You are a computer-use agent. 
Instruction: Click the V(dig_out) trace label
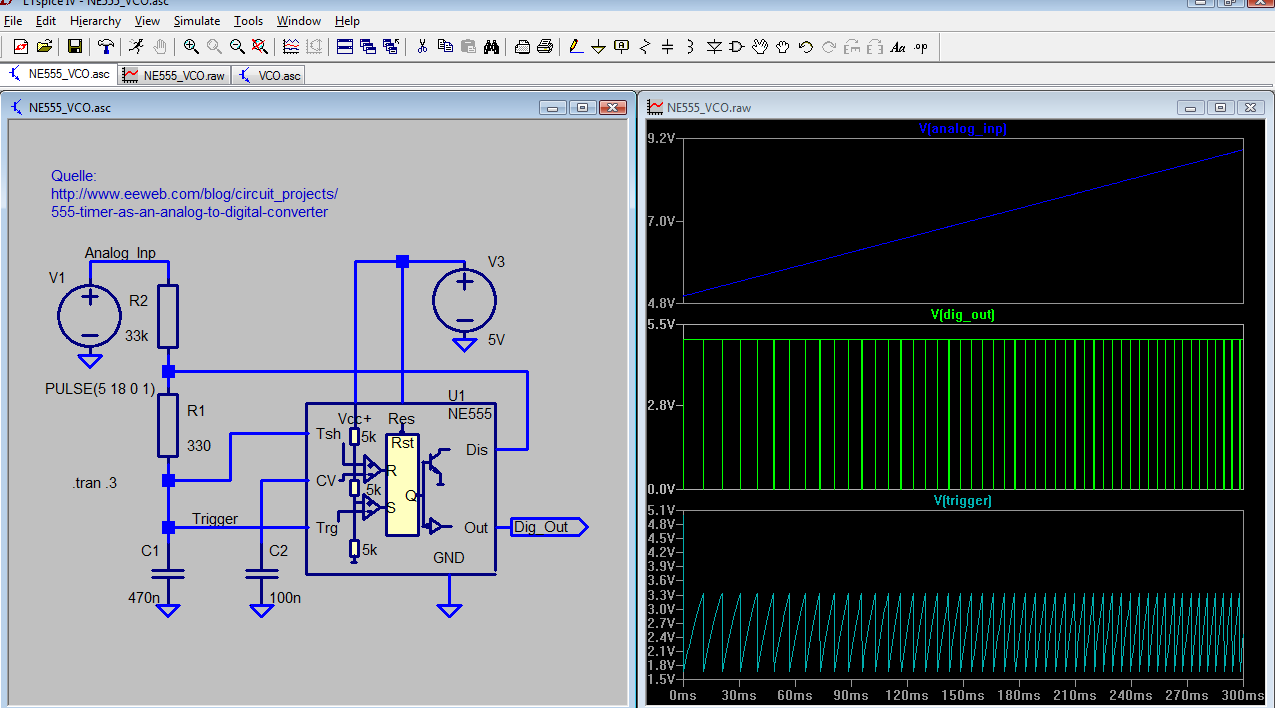tap(962, 315)
